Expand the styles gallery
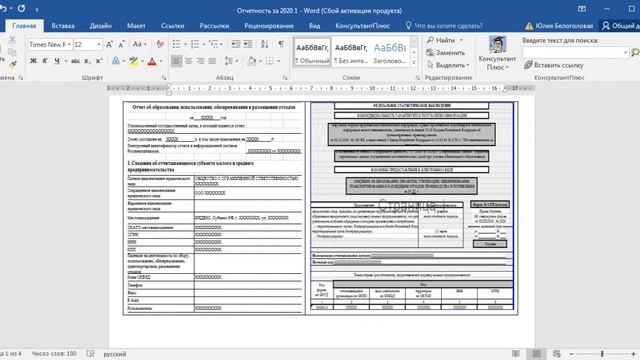The width and height of the screenshot is (640, 360). click(x=414, y=62)
